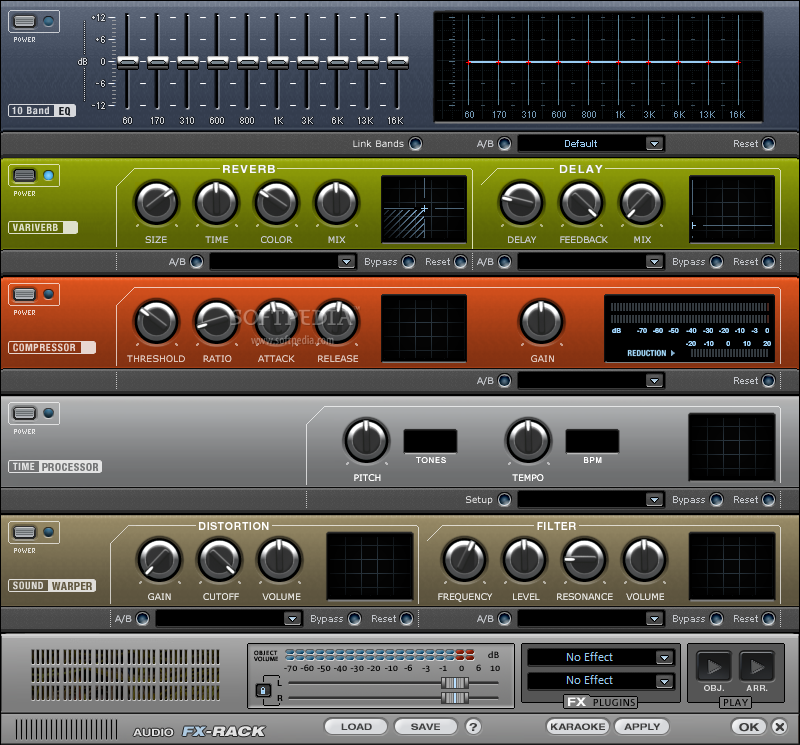Image resolution: width=800 pixels, height=745 pixels.
Task: Click the Compressor RATIO knob
Action: coord(217,322)
